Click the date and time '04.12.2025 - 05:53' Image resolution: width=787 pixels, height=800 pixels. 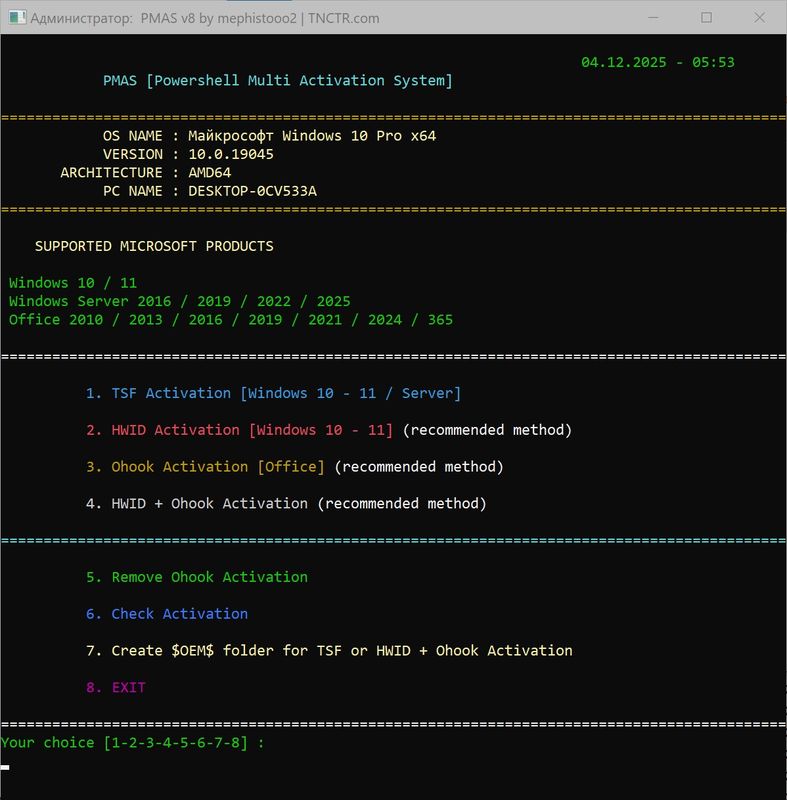pyautogui.click(x=657, y=62)
